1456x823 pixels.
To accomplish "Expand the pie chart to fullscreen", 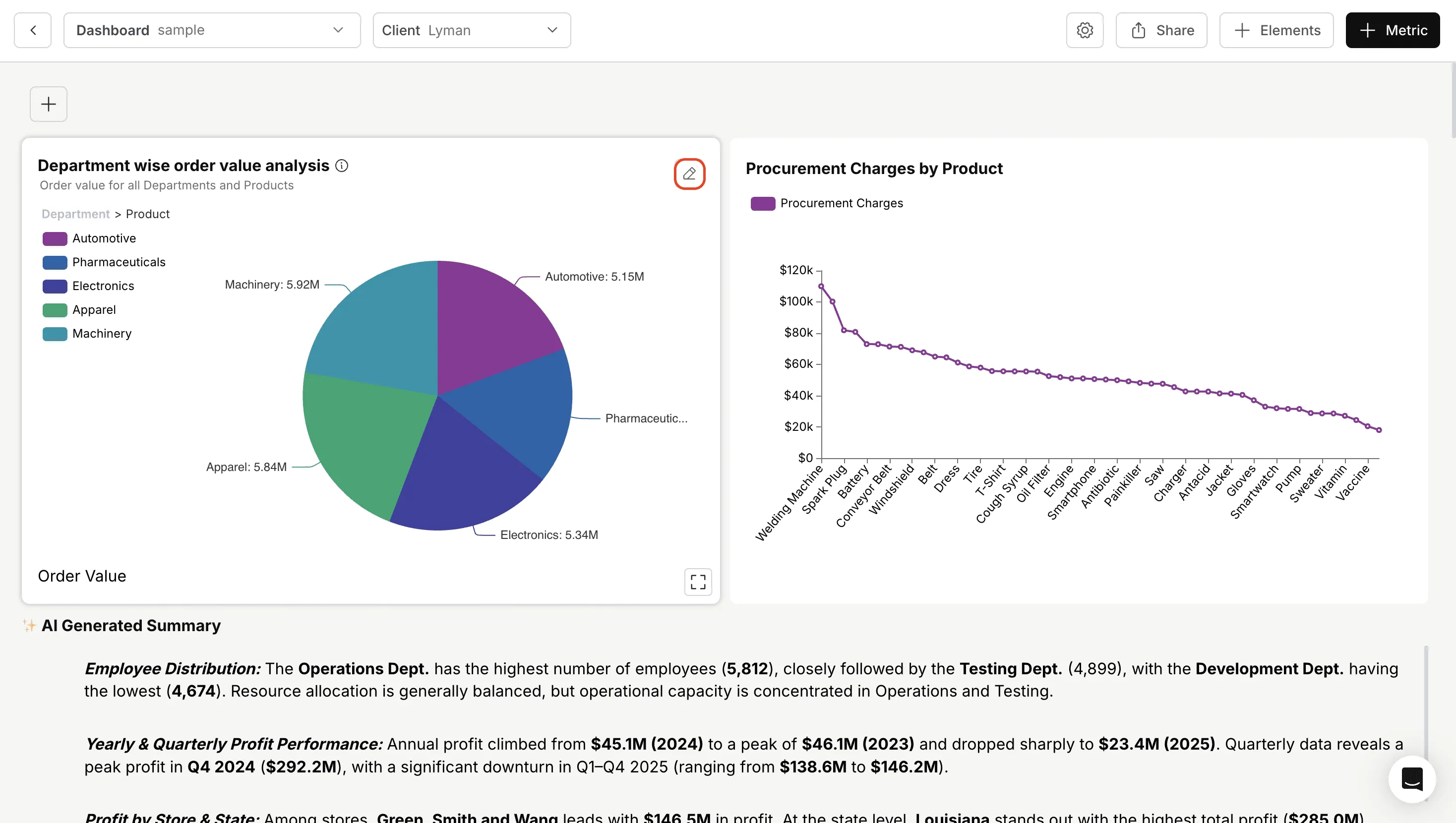I will [698, 582].
